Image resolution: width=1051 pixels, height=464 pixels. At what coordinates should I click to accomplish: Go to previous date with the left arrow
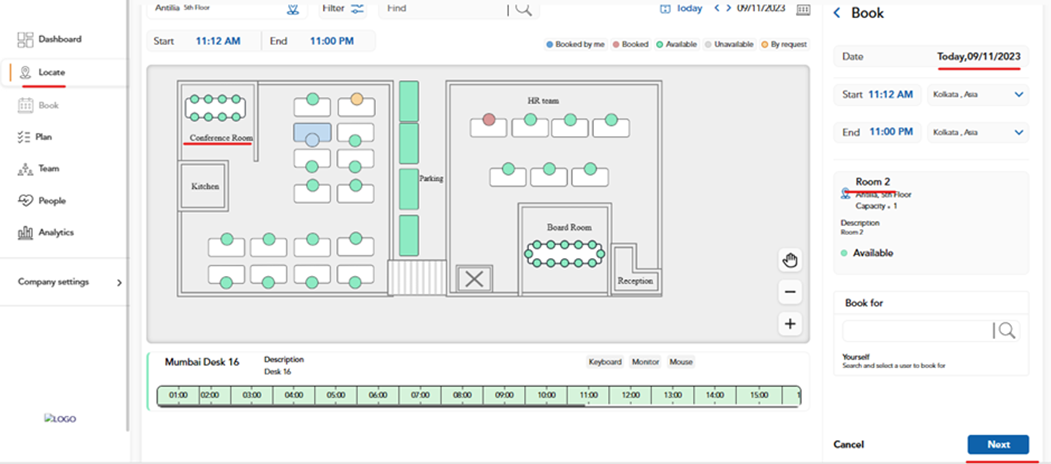coord(717,8)
